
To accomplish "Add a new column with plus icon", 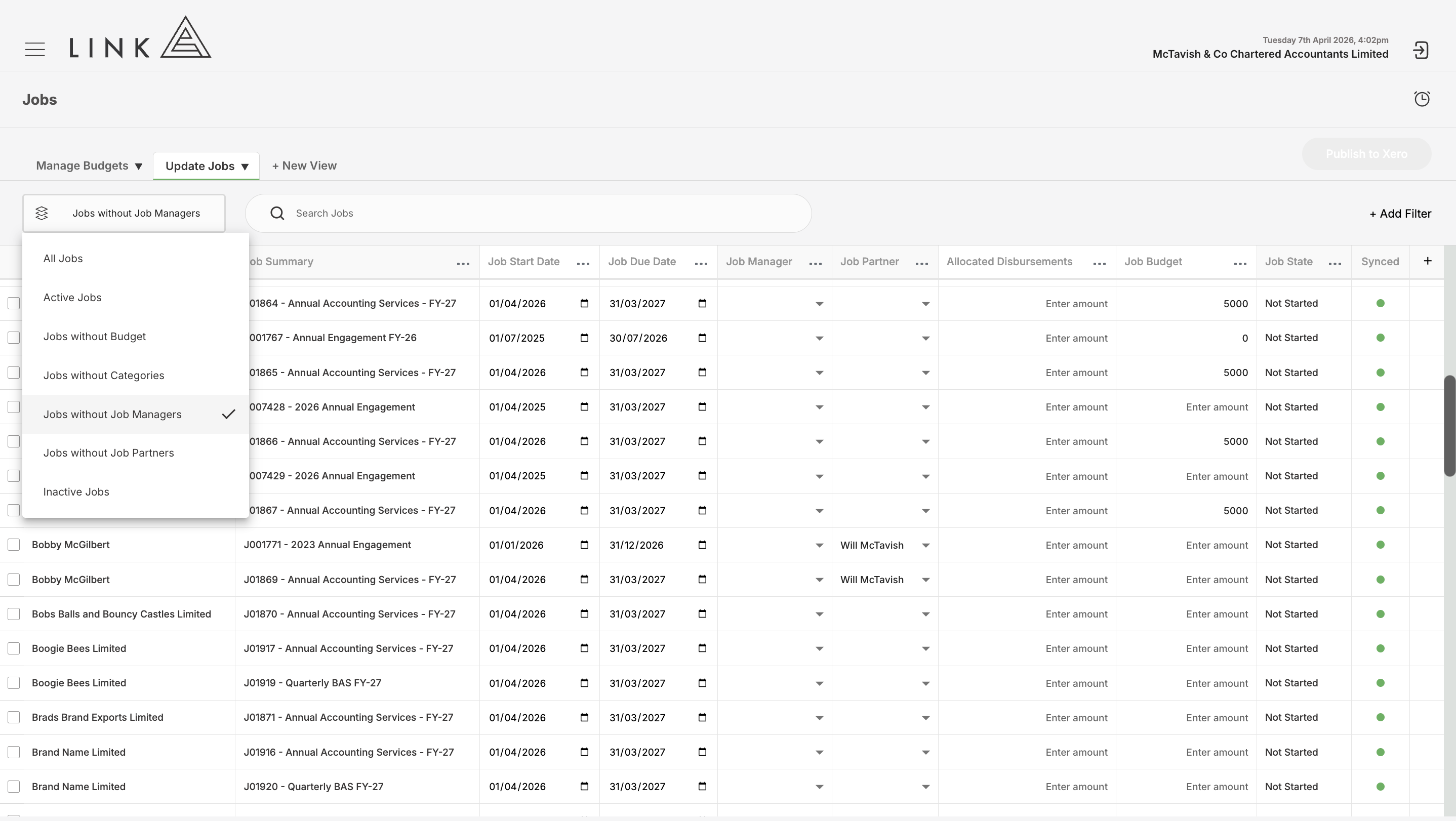I will click(x=1428, y=261).
